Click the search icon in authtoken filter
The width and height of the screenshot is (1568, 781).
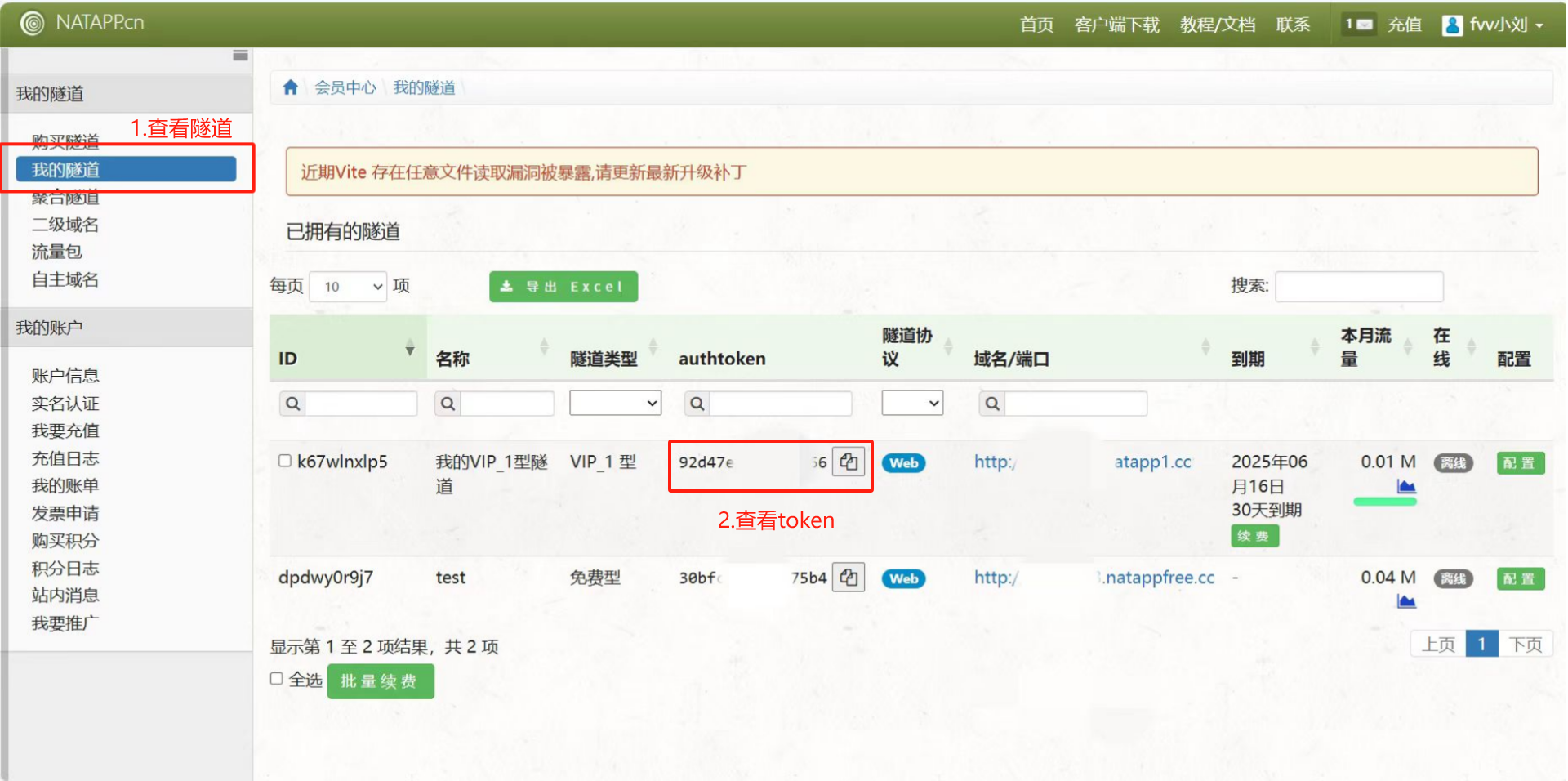click(x=697, y=404)
